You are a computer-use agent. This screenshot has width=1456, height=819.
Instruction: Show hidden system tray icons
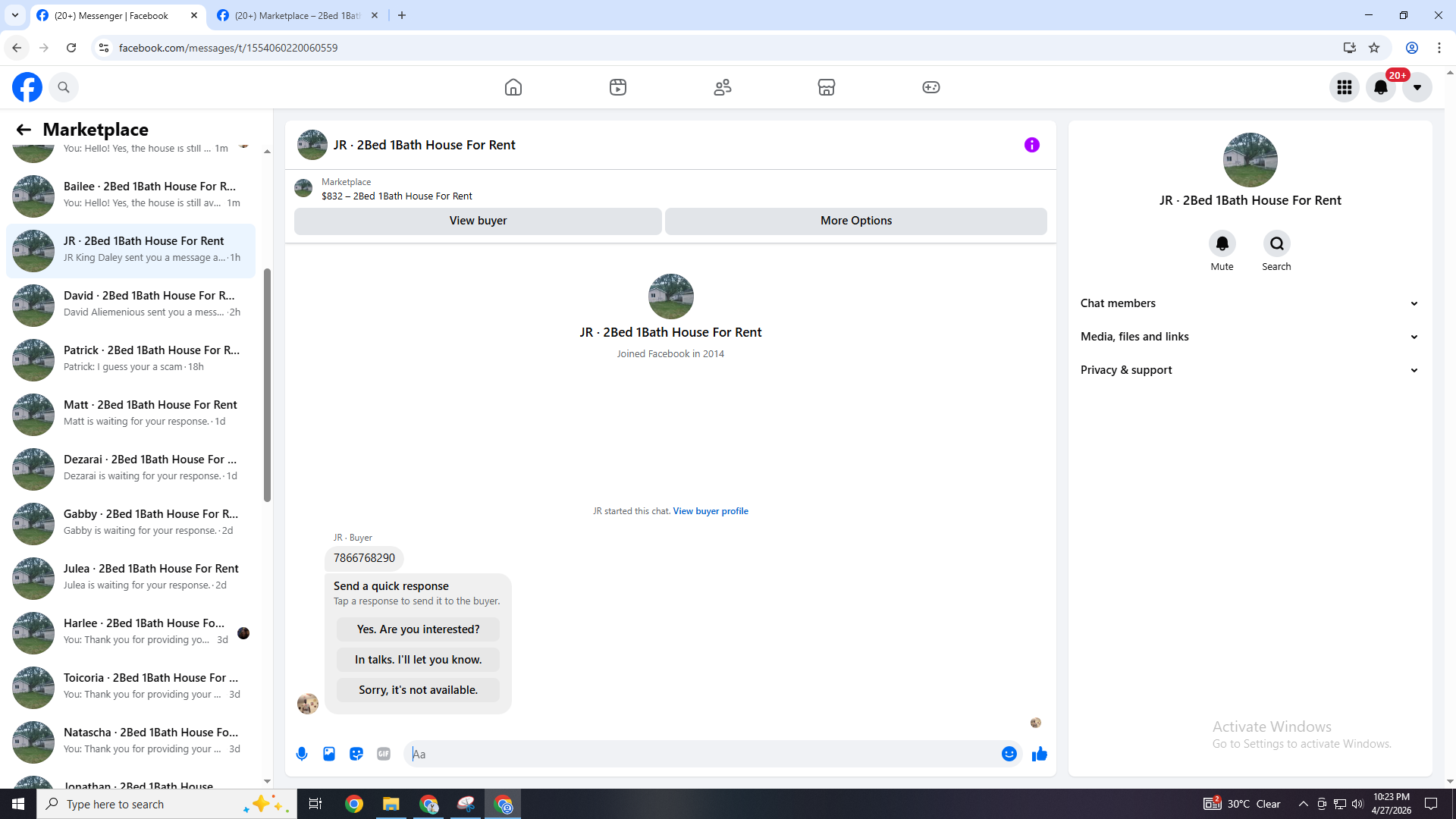(1304, 804)
